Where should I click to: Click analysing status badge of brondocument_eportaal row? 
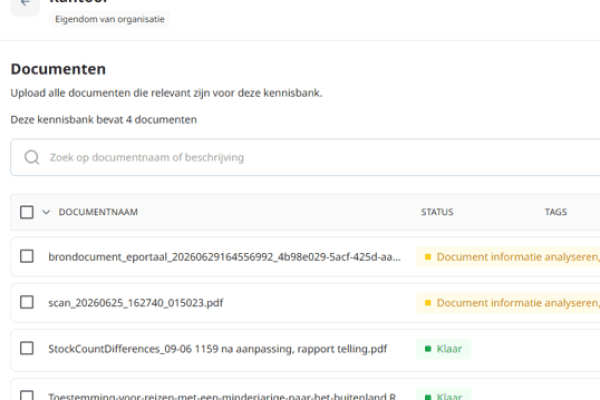point(508,257)
